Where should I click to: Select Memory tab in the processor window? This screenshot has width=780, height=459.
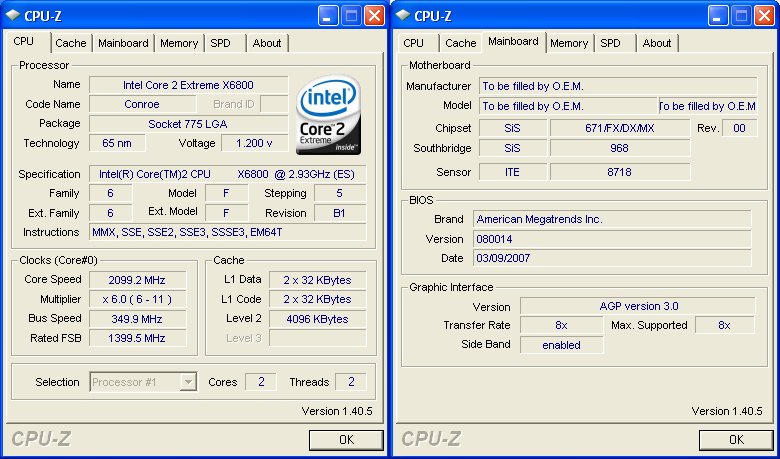coord(179,43)
